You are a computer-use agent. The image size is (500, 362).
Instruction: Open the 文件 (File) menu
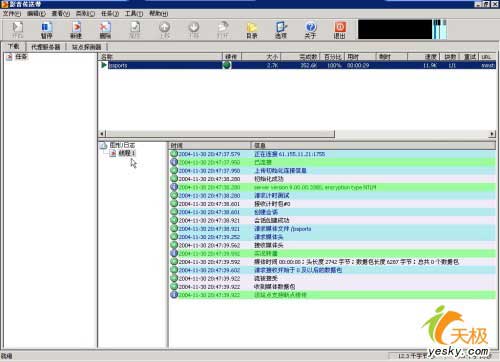(x=12, y=14)
